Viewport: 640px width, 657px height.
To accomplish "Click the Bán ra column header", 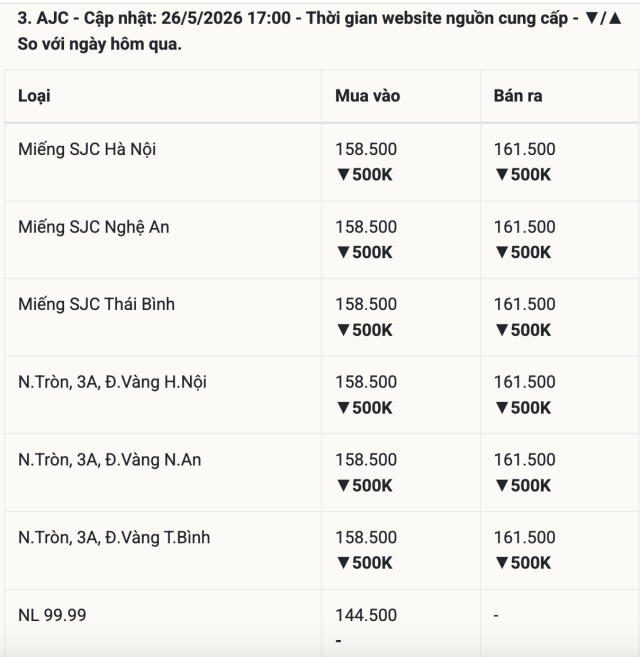I will coord(518,96).
